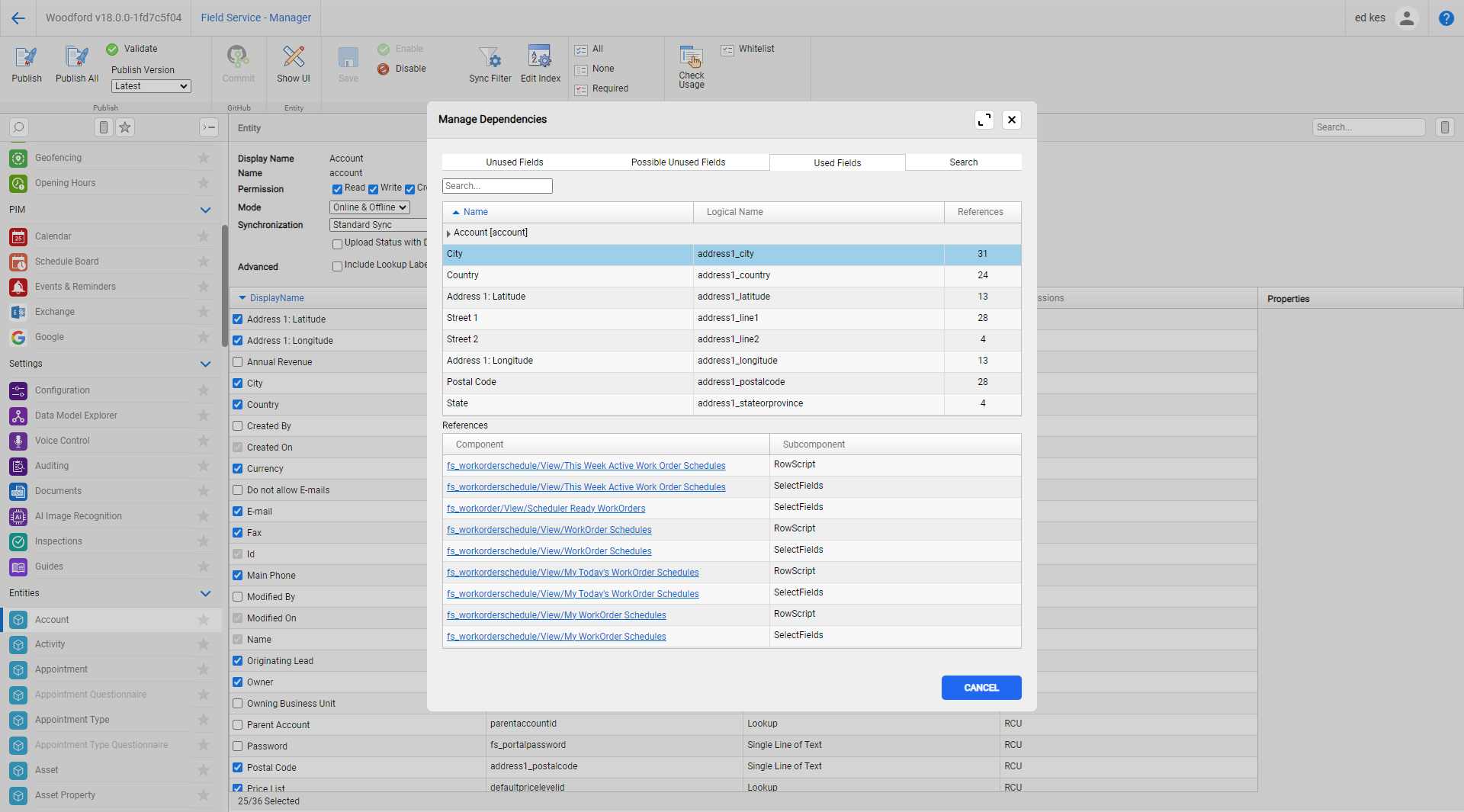Open the Search tab in Manage Dependencies
This screenshot has width=1464, height=812.
tap(963, 162)
